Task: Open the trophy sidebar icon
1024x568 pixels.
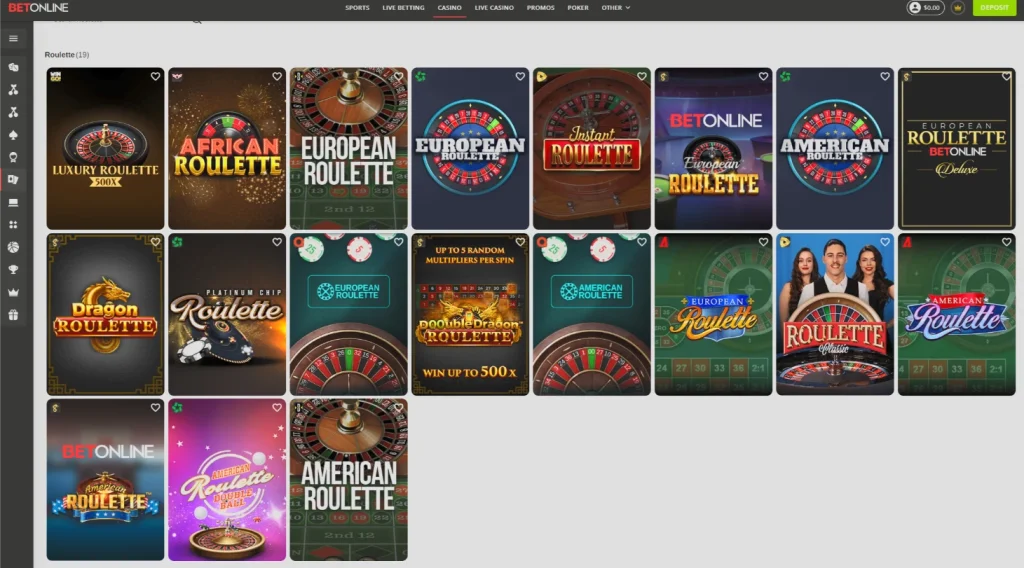Action: pyautogui.click(x=13, y=270)
